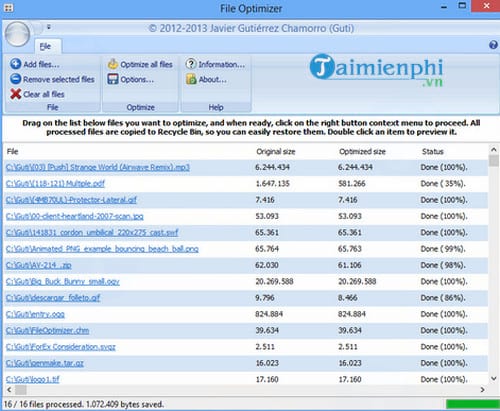This screenshot has width=500, height=411.
Task: Select the genmake.tar.gz file link
Action: [45, 363]
